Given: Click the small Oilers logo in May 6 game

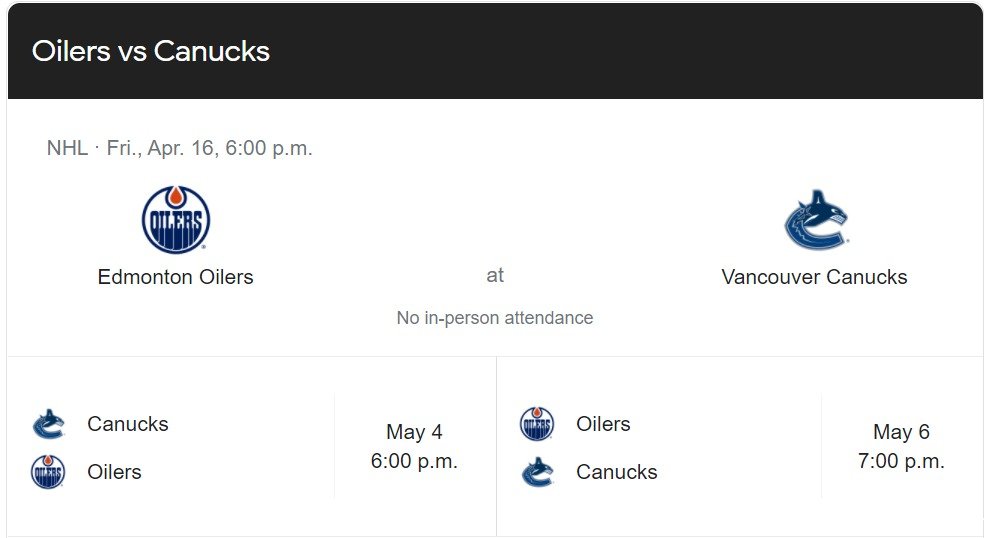Looking at the screenshot, I should pyautogui.click(x=537, y=424).
